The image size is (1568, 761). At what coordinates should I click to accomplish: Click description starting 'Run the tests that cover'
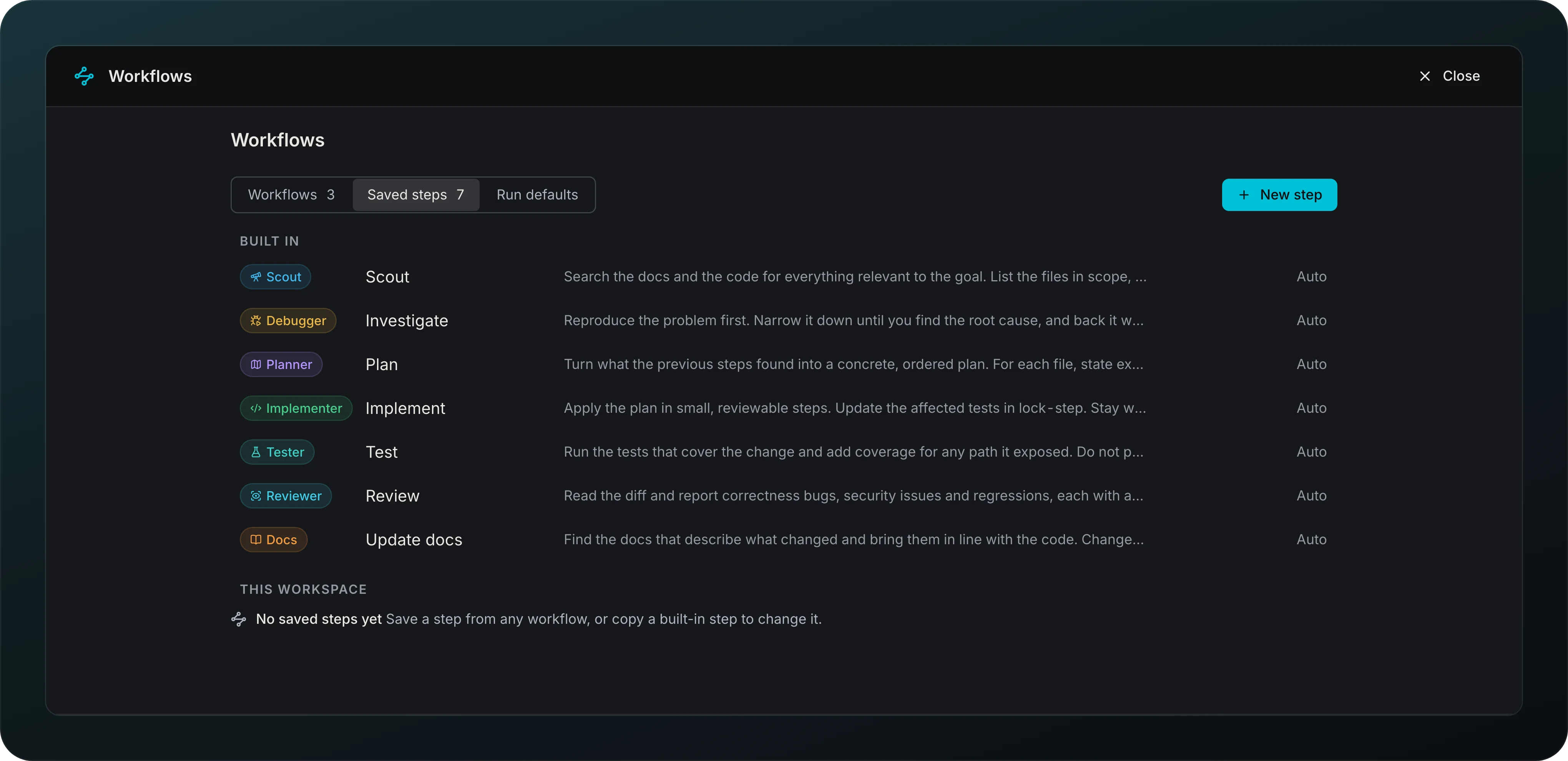coord(854,452)
